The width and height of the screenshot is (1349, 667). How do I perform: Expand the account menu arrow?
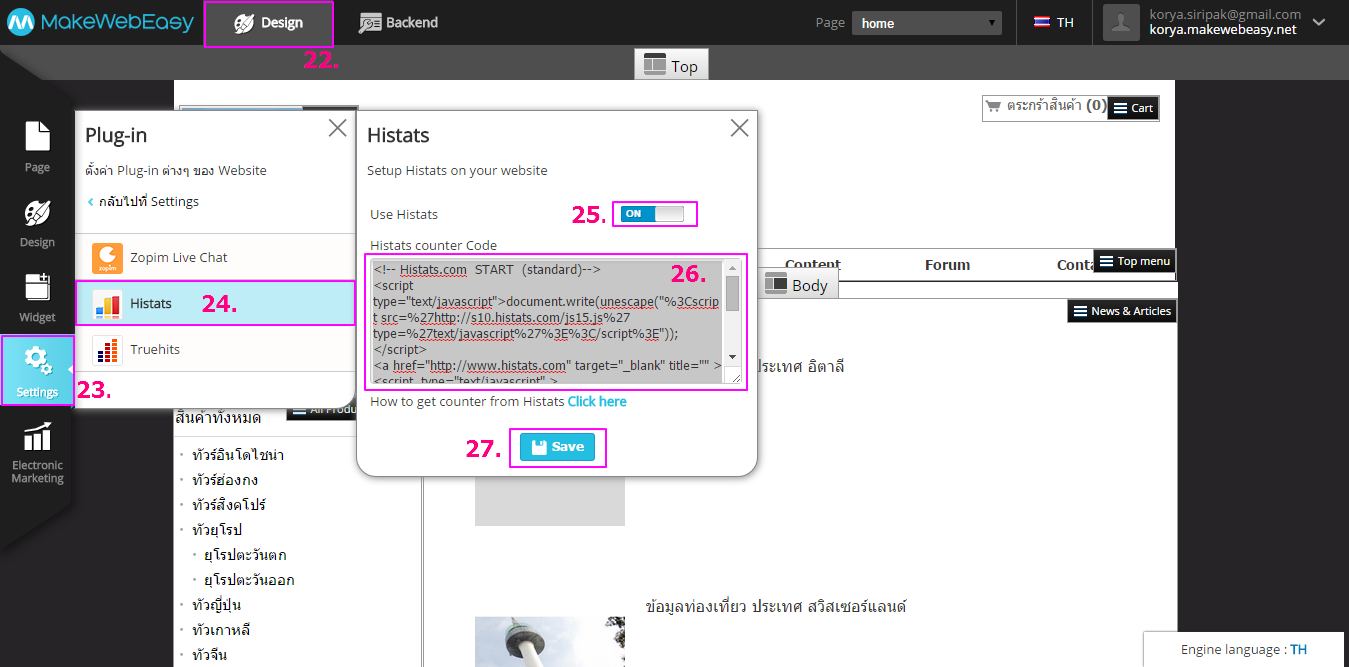[1318, 22]
